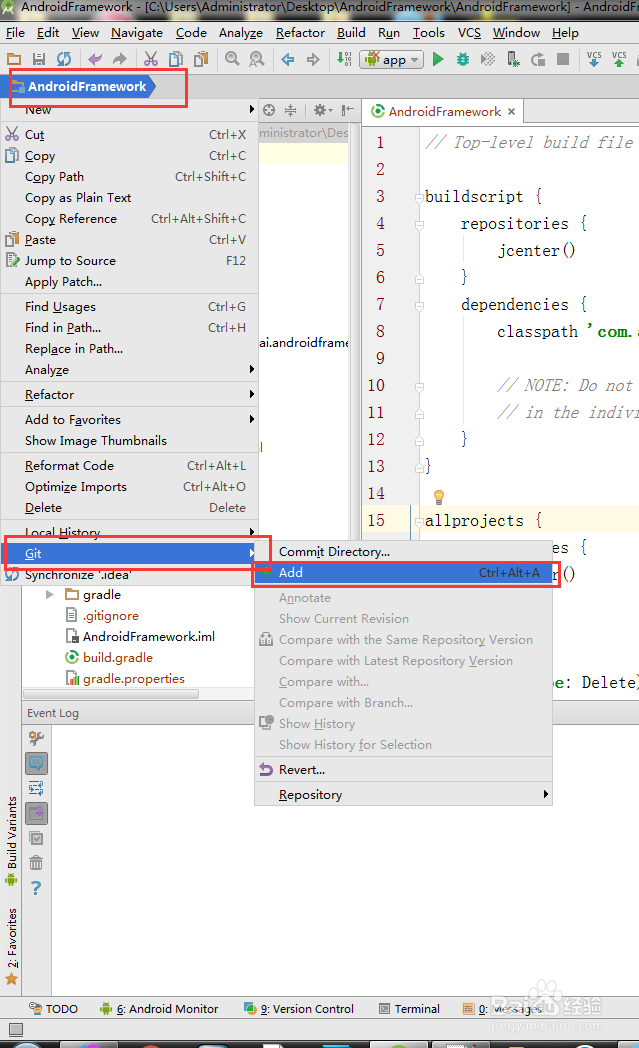Toggle soft wraps in Event Log
This screenshot has width=639, height=1048.
36,788
